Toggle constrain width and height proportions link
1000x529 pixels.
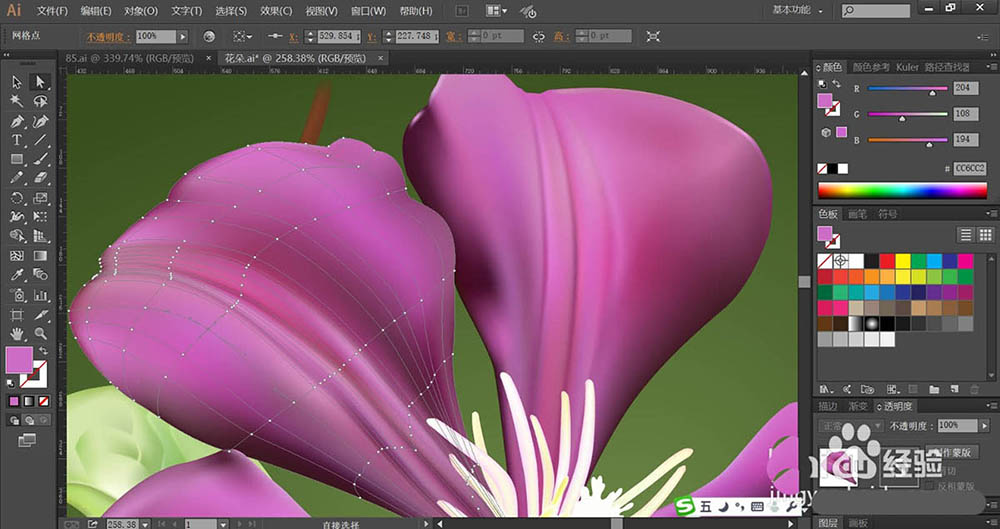539,36
